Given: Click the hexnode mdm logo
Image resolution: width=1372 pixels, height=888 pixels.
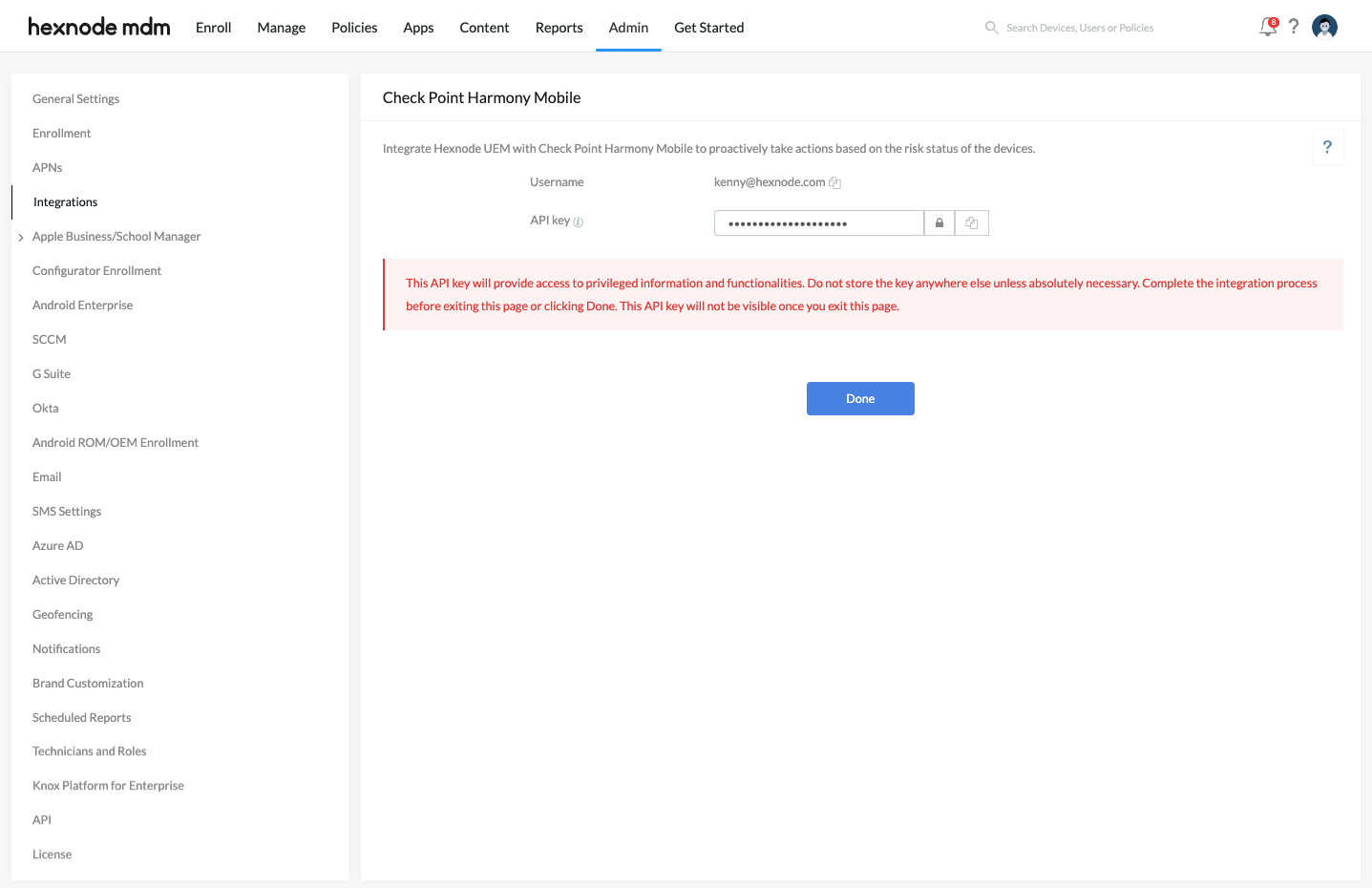Looking at the screenshot, I should tap(99, 27).
